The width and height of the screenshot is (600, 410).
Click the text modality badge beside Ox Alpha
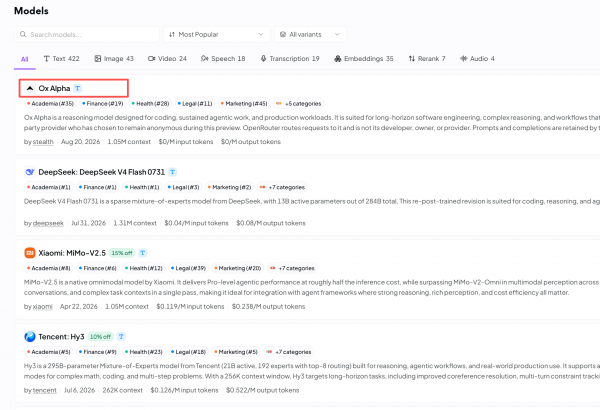(78, 88)
